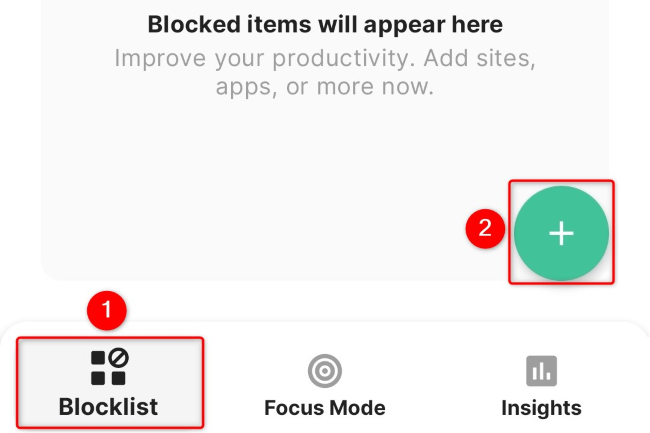Click the white plus symbol inside green circle

[x=561, y=233]
